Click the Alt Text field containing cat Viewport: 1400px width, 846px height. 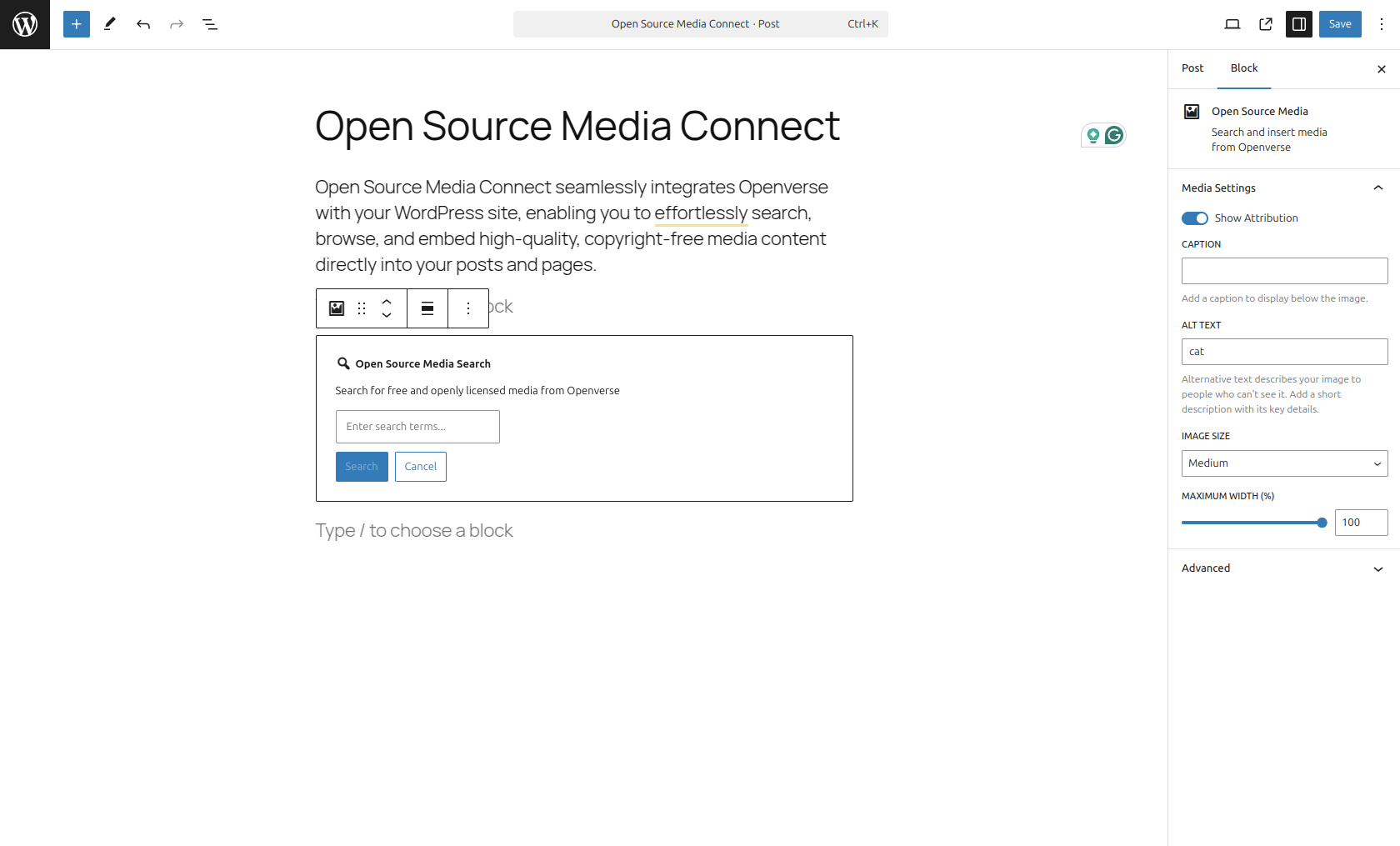pos(1284,352)
